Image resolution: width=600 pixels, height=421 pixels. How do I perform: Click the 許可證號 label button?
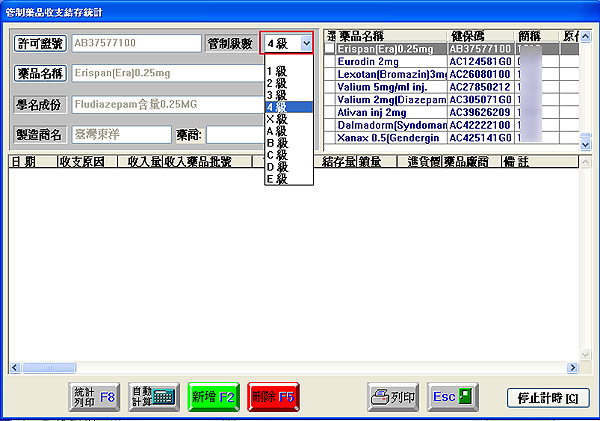pos(40,44)
